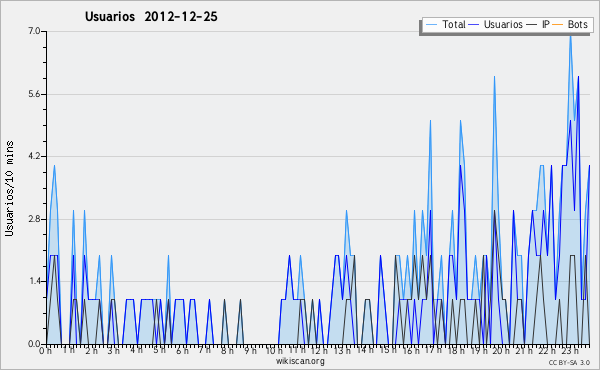Select the Bots legend label

click(578, 24)
